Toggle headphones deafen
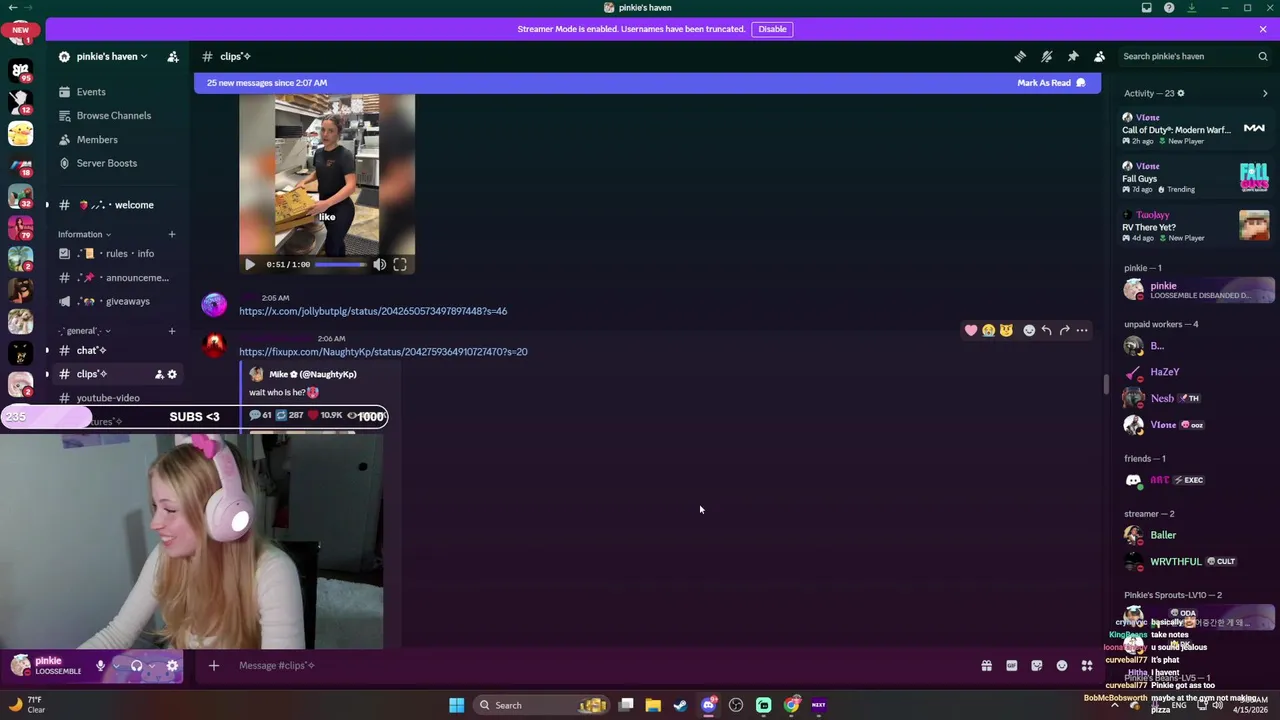Image resolution: width=1280 pixels, height=720 pixels. [137, 666]
